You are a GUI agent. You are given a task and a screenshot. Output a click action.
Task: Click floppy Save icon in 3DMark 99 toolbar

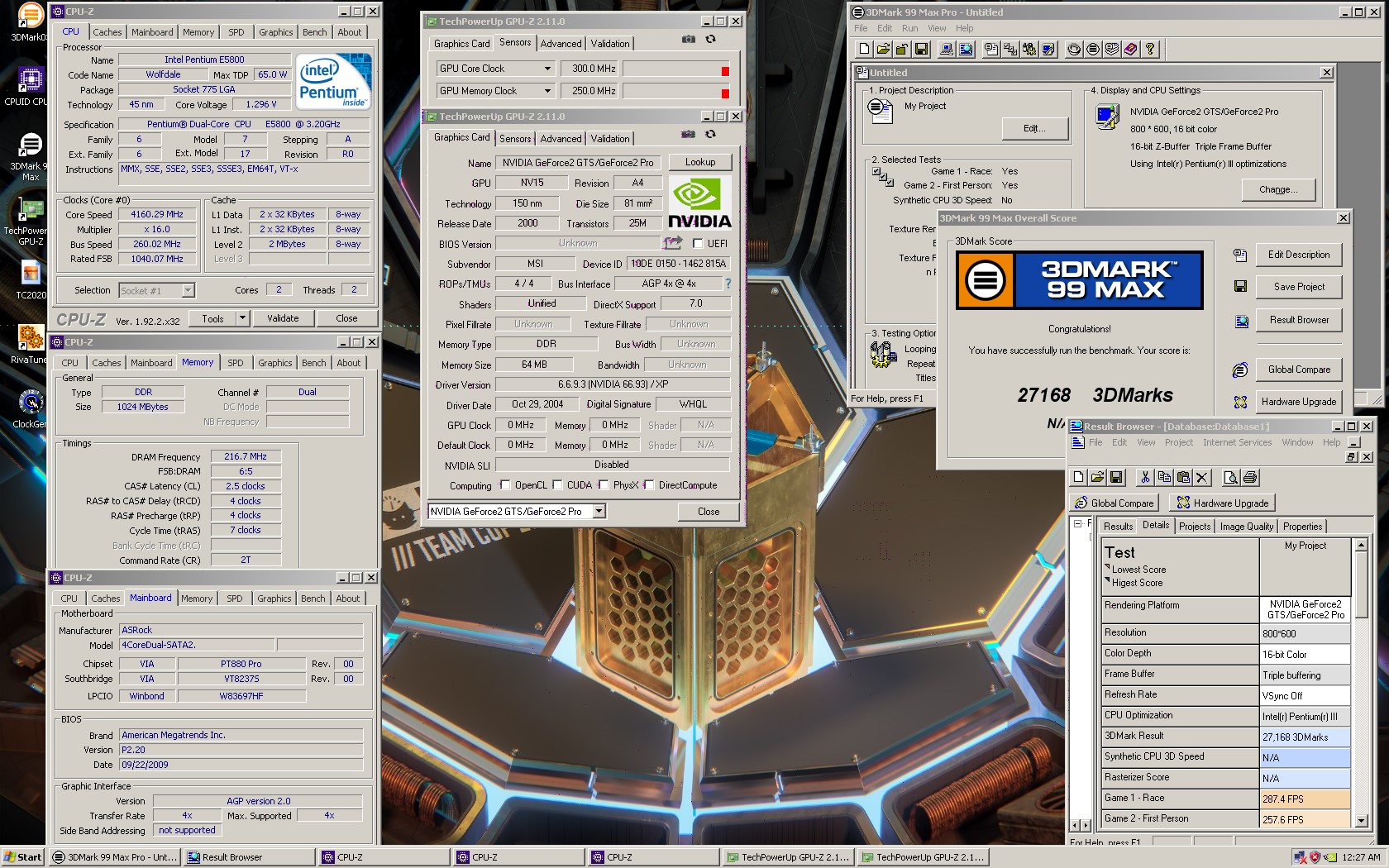922,50
